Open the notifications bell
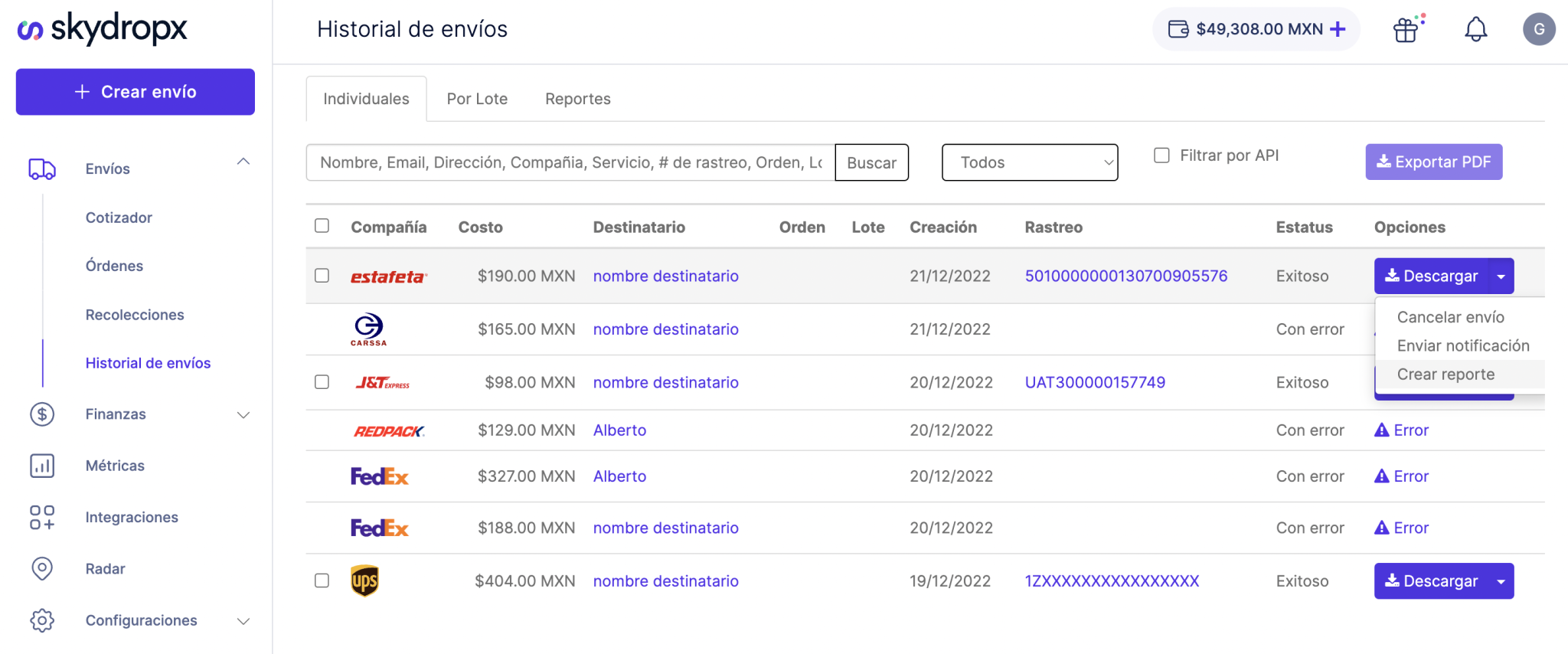This screenshot has height=654, width=1568. [1475, 30]
